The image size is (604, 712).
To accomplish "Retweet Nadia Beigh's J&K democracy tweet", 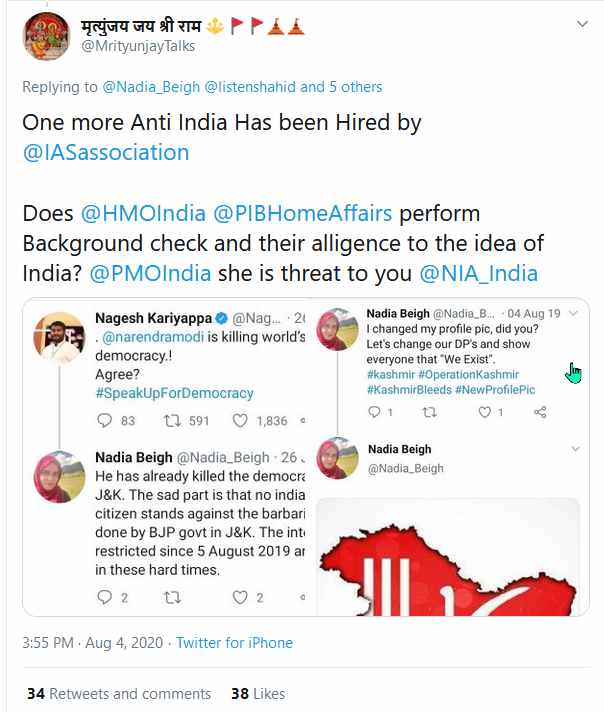I will [171, 597].
